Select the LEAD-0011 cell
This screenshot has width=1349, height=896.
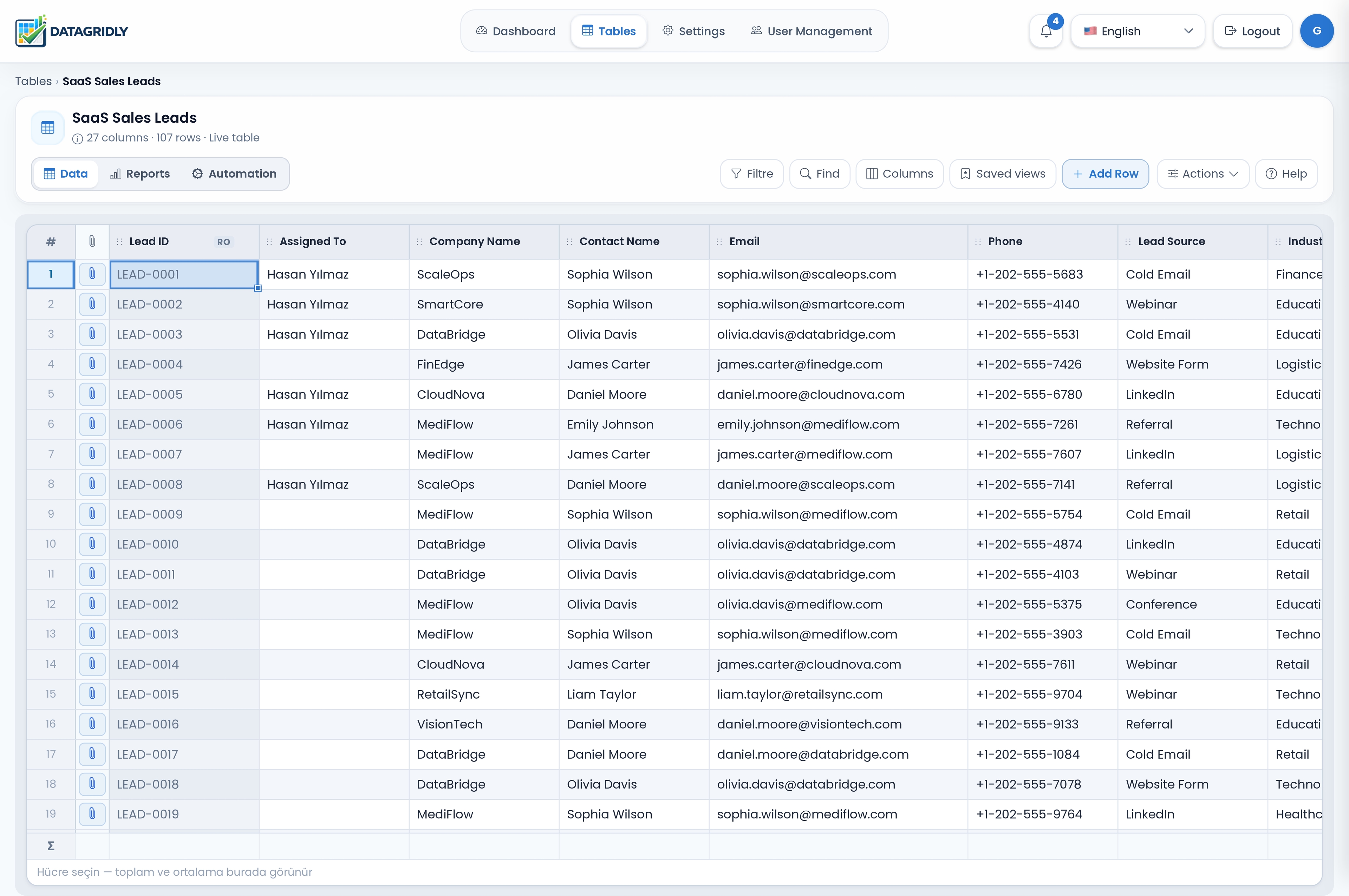[184, 574]
